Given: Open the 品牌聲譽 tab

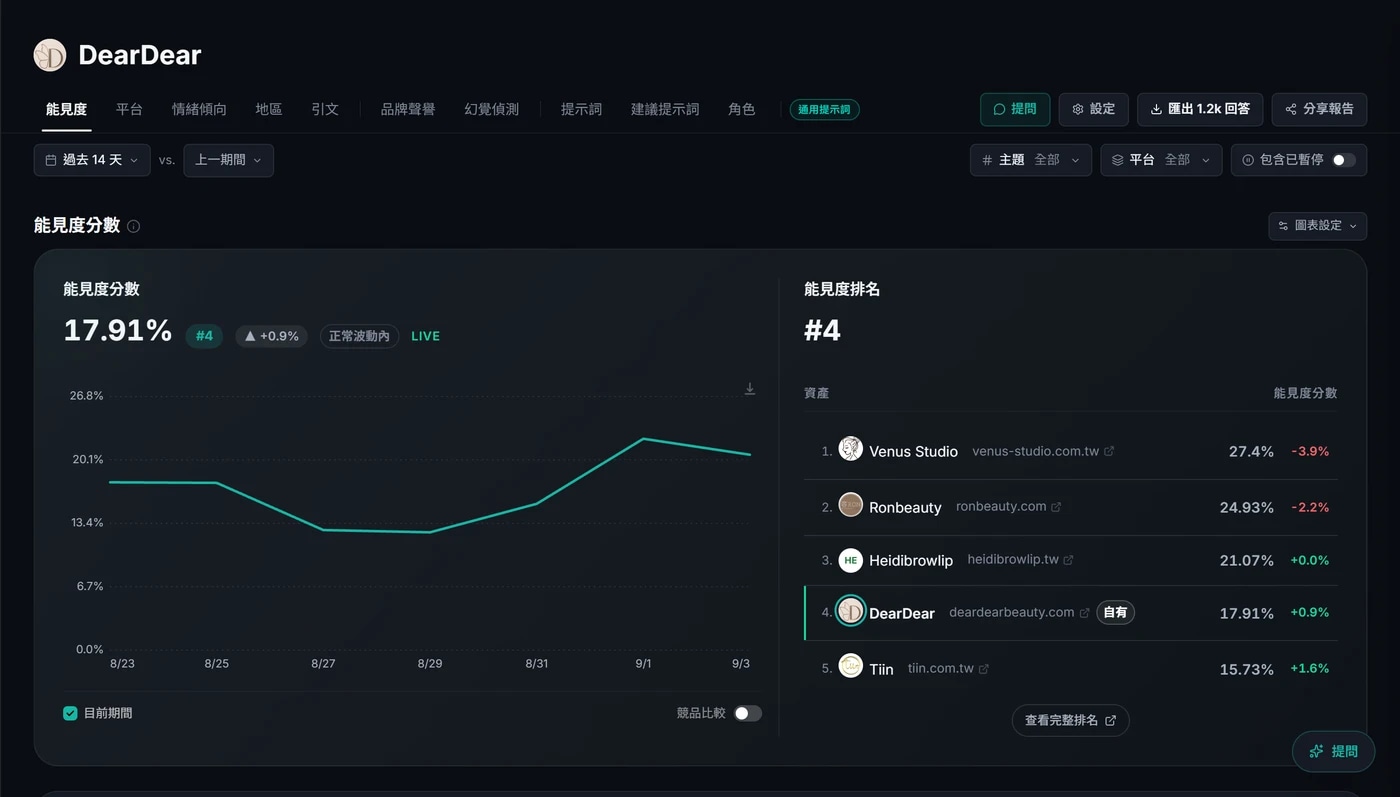Looking at the screenshot, I should tap(408, 109).
